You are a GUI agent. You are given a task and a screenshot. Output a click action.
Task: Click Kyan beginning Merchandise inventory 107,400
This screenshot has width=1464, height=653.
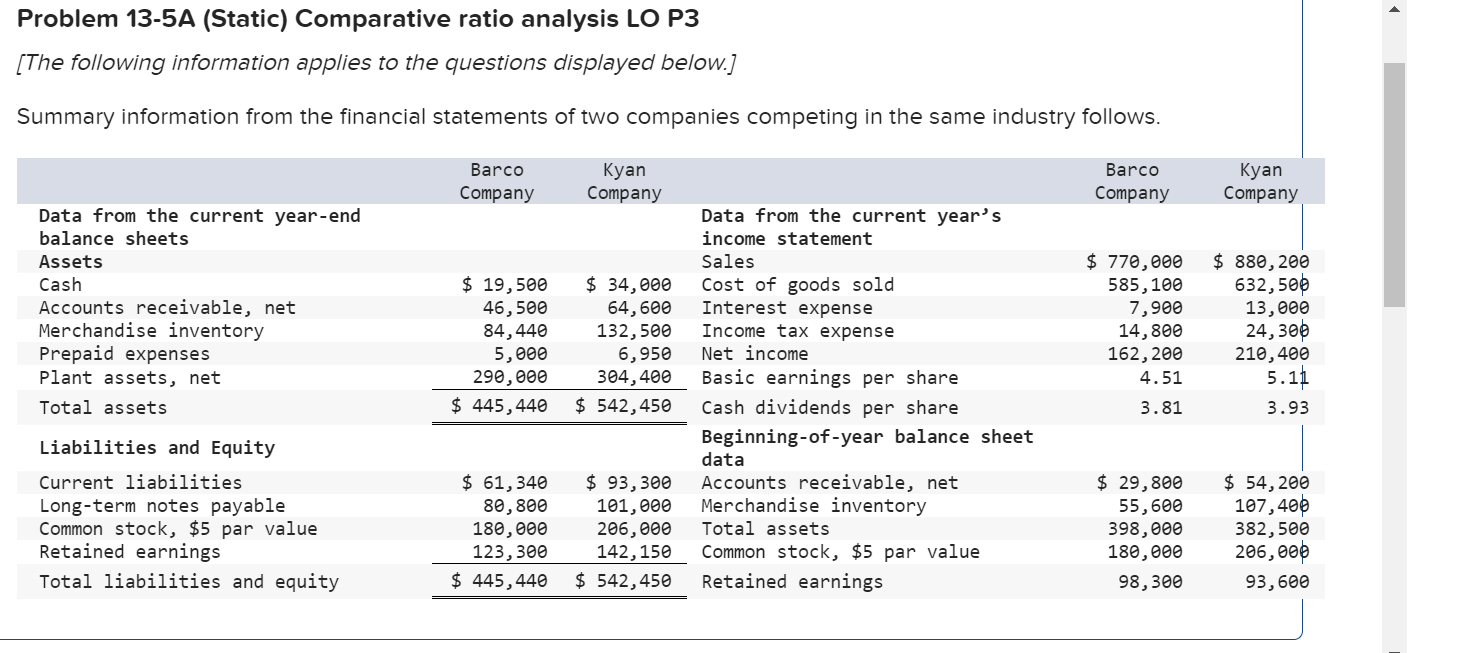click(x=1272, y=506)
